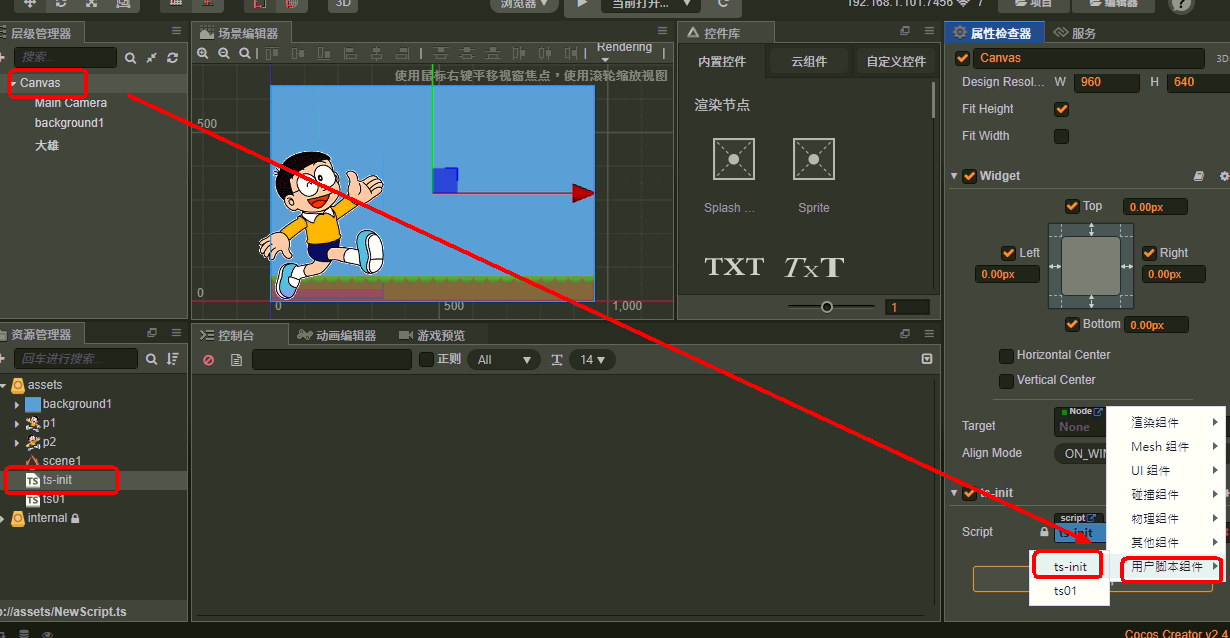Viewport: 1230px width, 638px height.
Task: Click the Design Resolution W field
Action: pyautogui.click(x=1106, y=82)
